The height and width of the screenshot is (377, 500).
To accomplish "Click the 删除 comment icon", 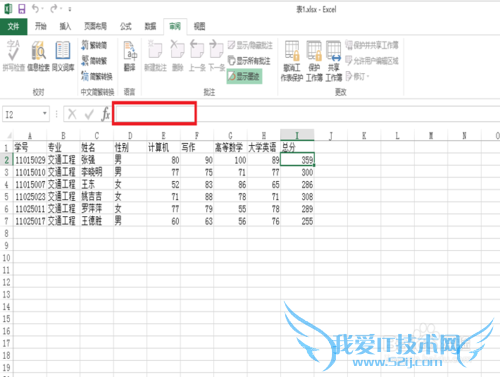I will point(177,56).
